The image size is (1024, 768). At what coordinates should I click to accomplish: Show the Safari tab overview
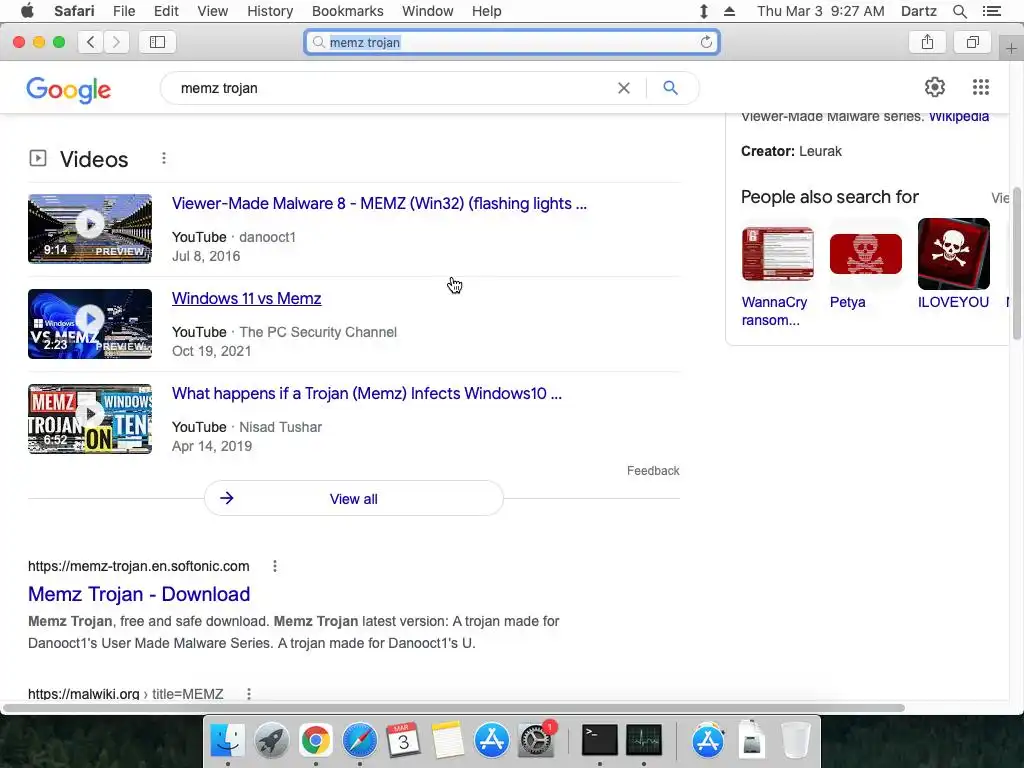[x=972, y=42]
